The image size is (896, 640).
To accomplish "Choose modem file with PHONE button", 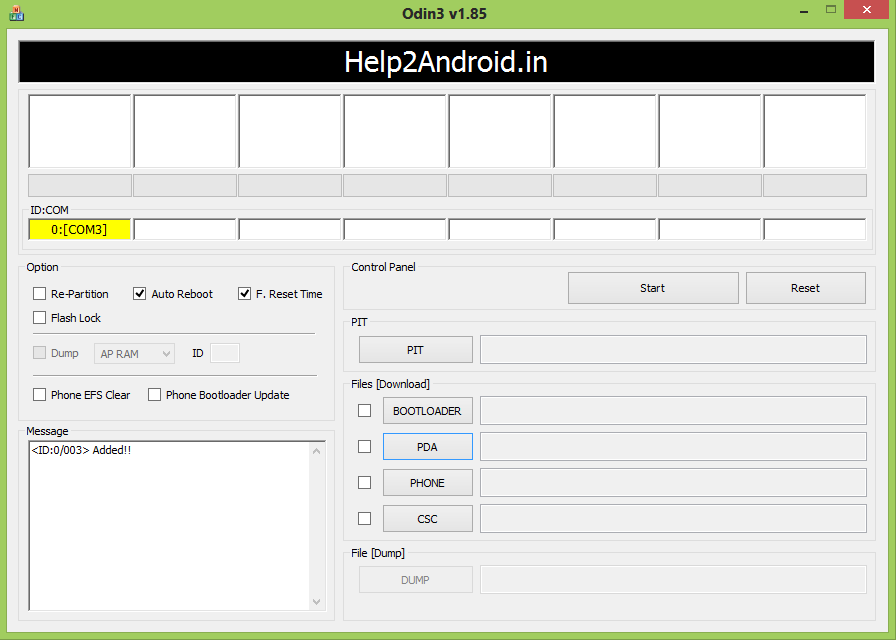I will (x=427, y=483).
